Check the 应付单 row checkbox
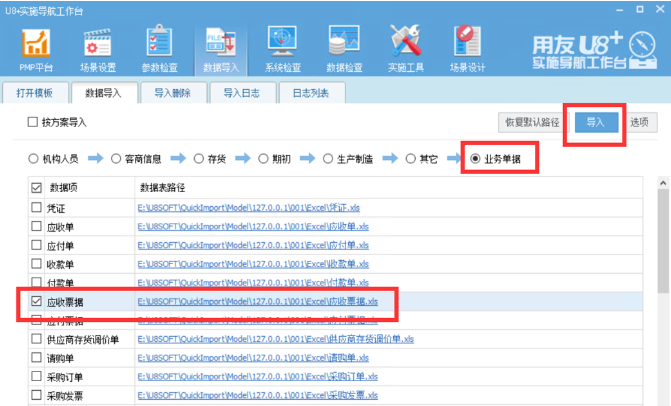Image resolution: width=671 pixels, height=406 pixels. click(36, 245)
